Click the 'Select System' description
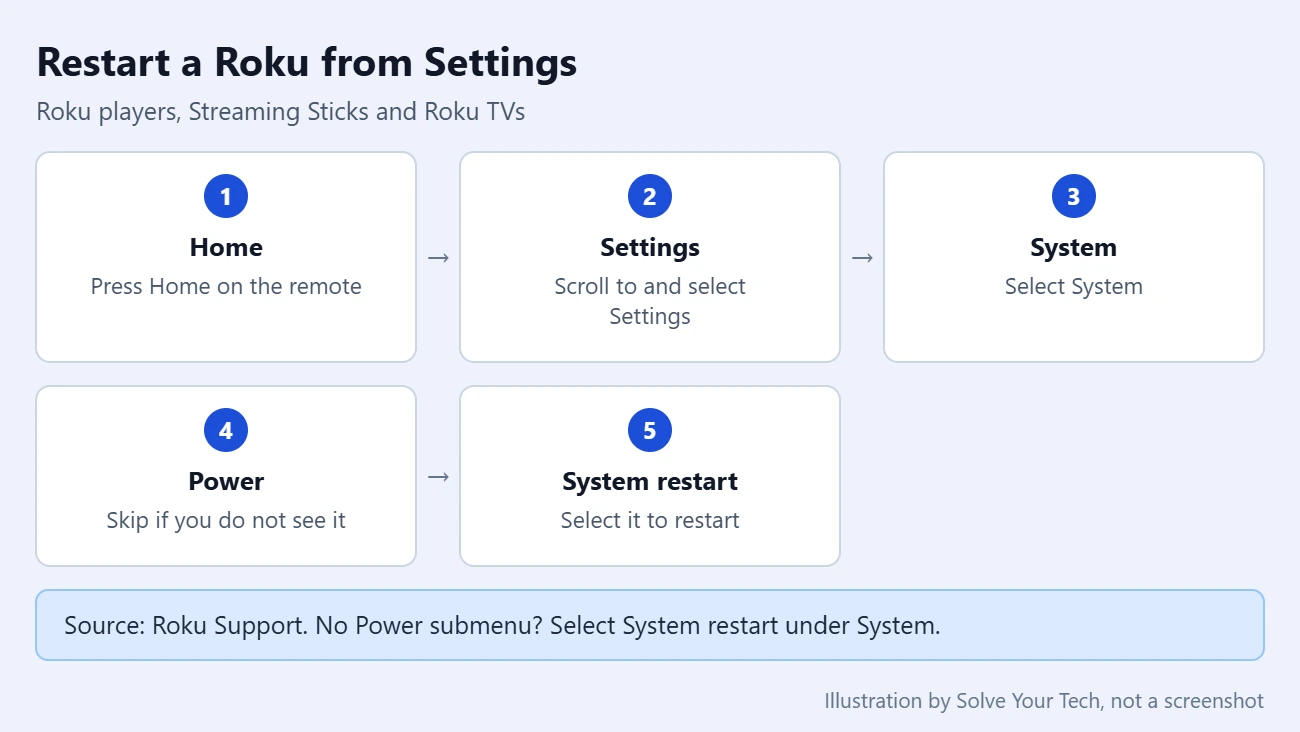 pyautogui.click(x=1074, y=286)
